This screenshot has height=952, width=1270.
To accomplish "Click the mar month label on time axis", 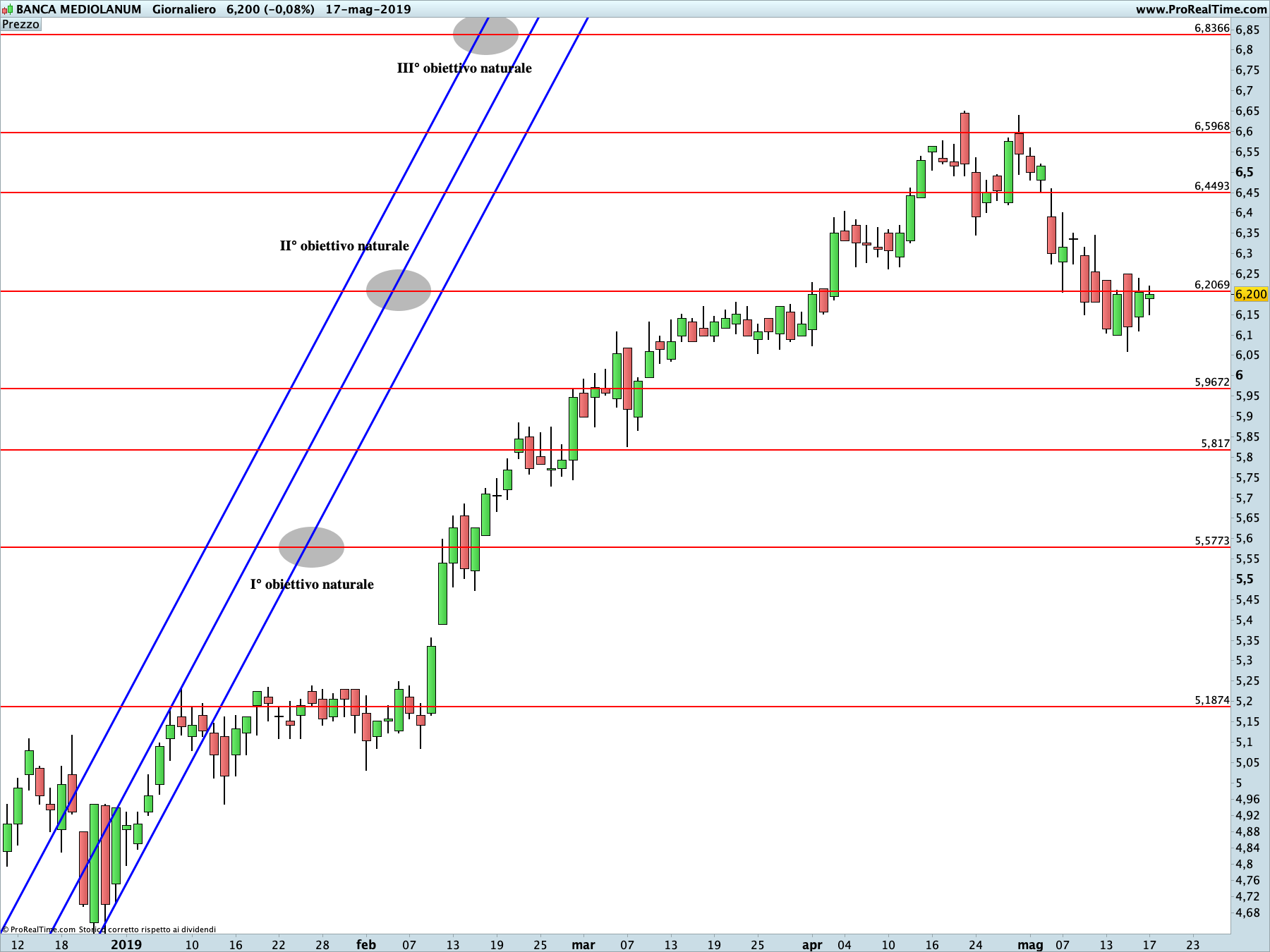I will click(x=583, y=944).
